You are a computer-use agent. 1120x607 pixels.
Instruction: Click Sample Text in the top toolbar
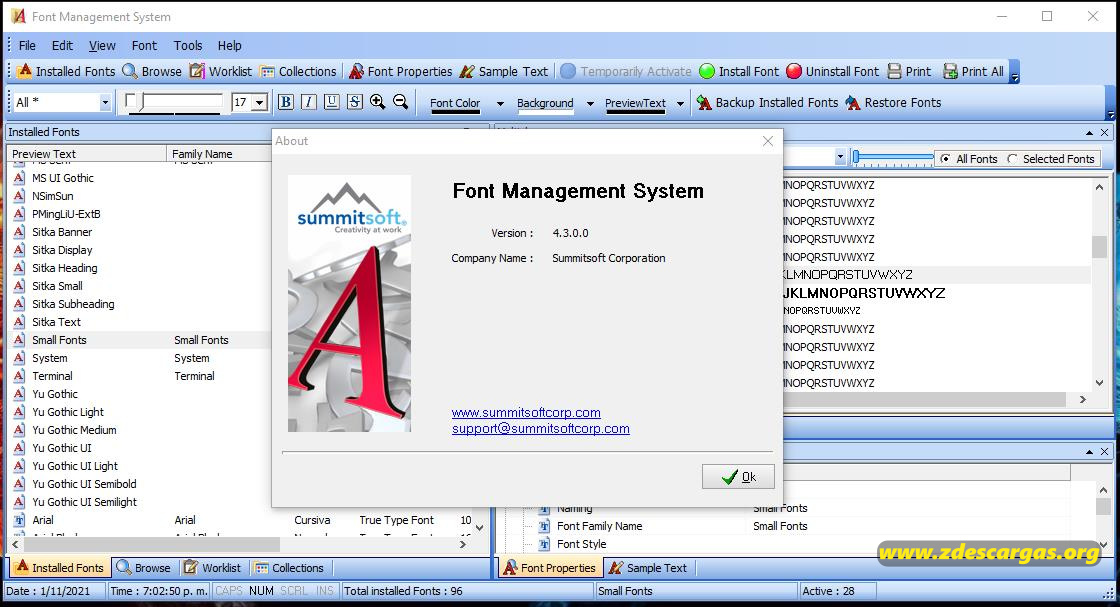(x=504, y=71)
